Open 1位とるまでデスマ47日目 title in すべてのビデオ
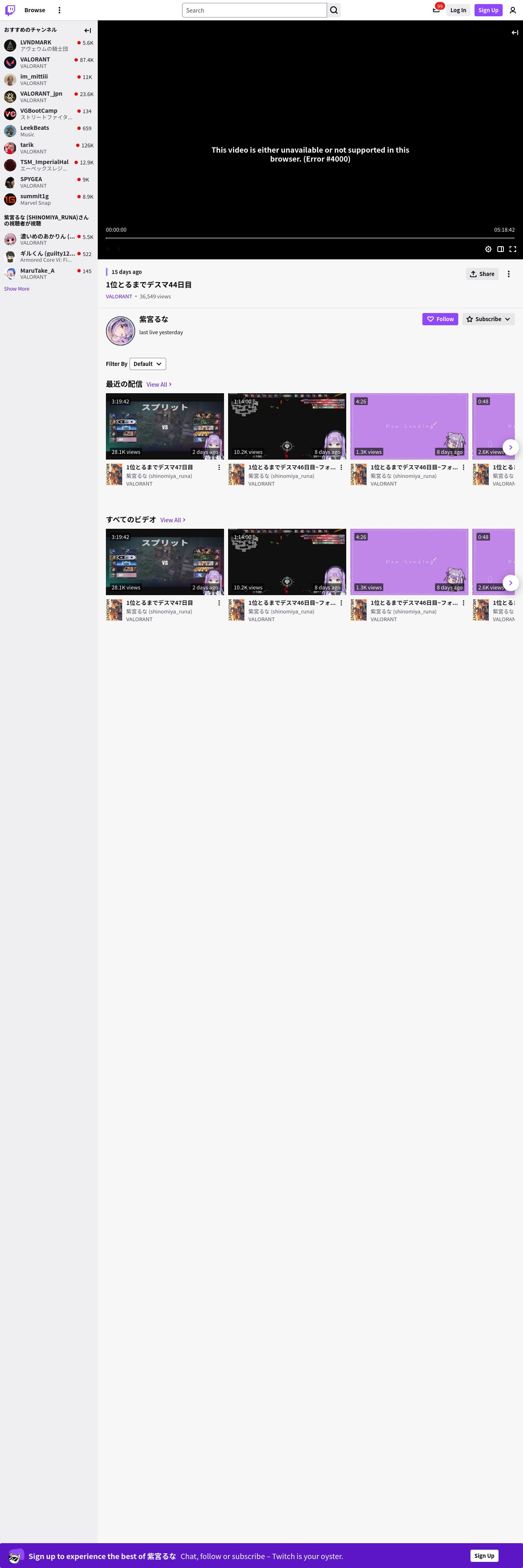Screen dimensions: 523x1568 160,602
